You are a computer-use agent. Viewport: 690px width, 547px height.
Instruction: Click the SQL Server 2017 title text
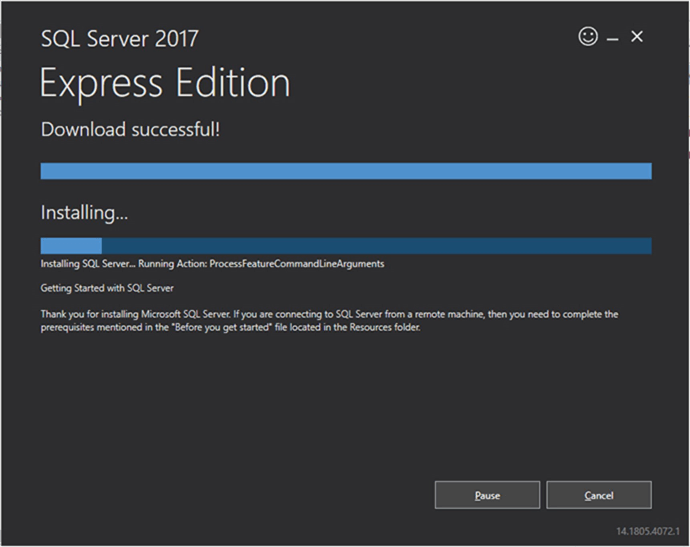coord(119,39)
